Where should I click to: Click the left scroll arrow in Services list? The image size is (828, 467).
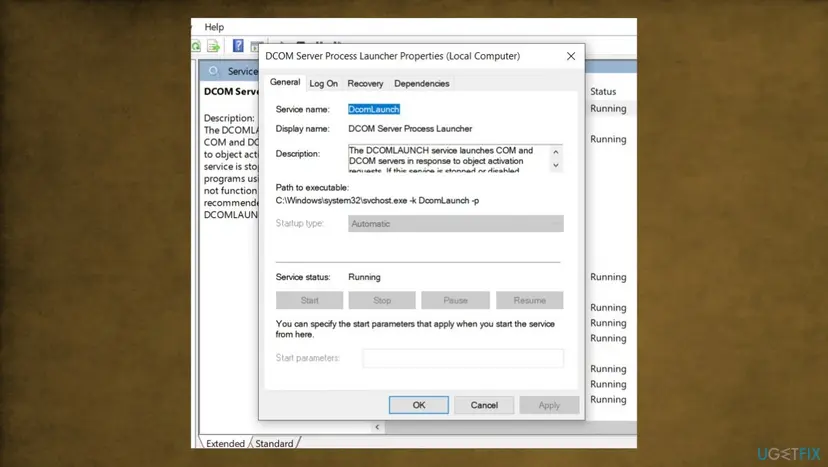point(377,427)
